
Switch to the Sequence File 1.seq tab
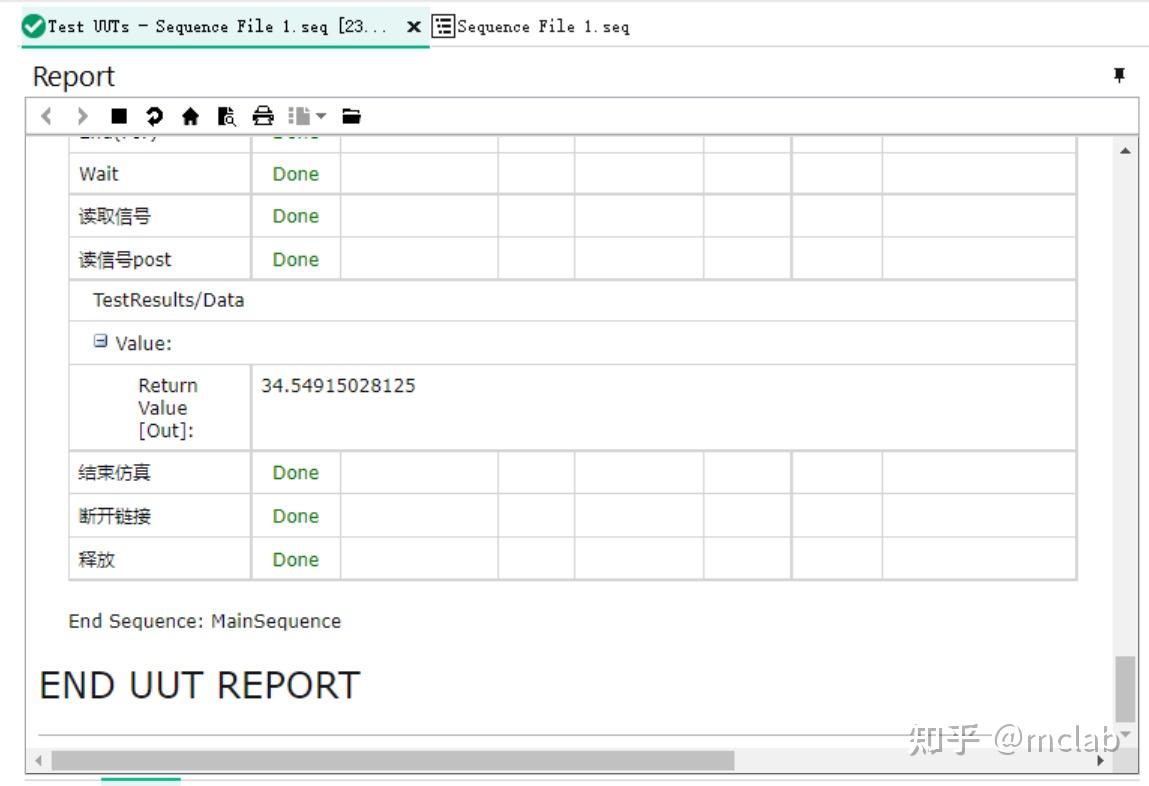[530, 26]
